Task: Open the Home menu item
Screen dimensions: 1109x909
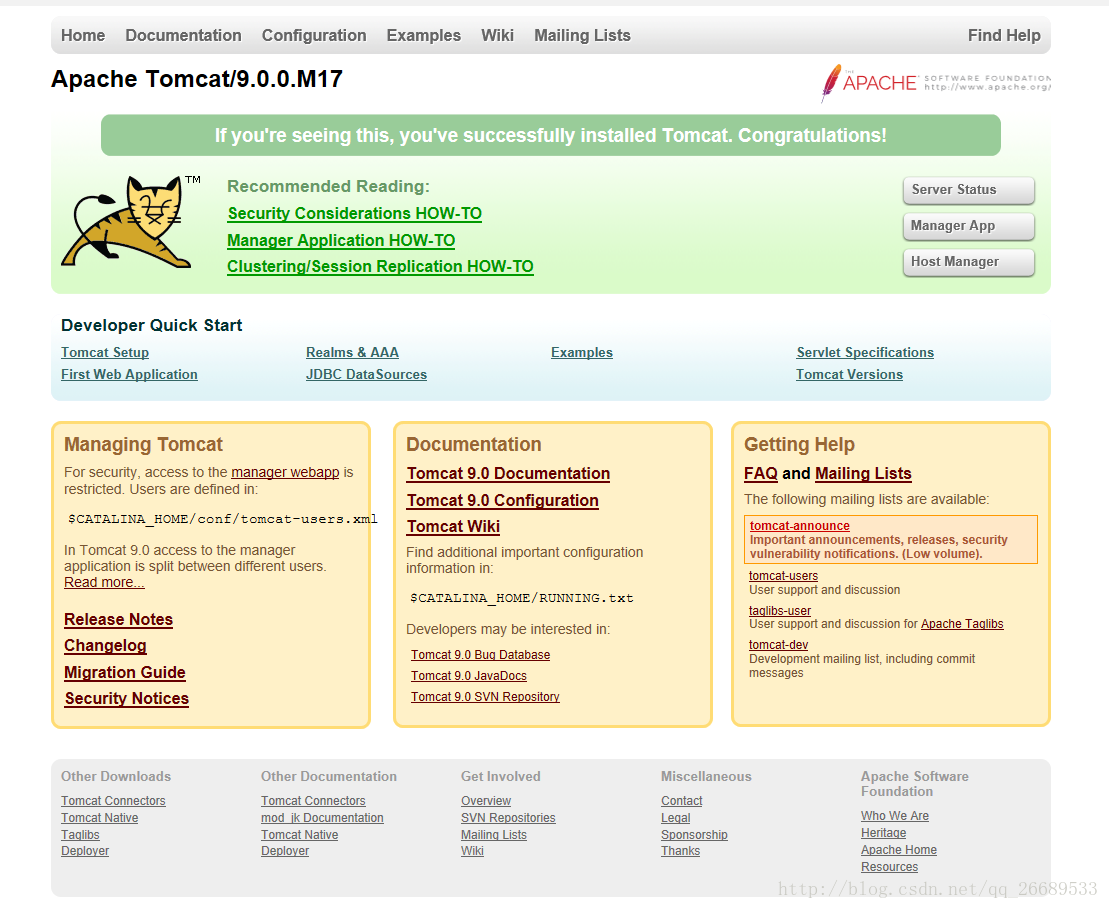Action: click(83, 35)
